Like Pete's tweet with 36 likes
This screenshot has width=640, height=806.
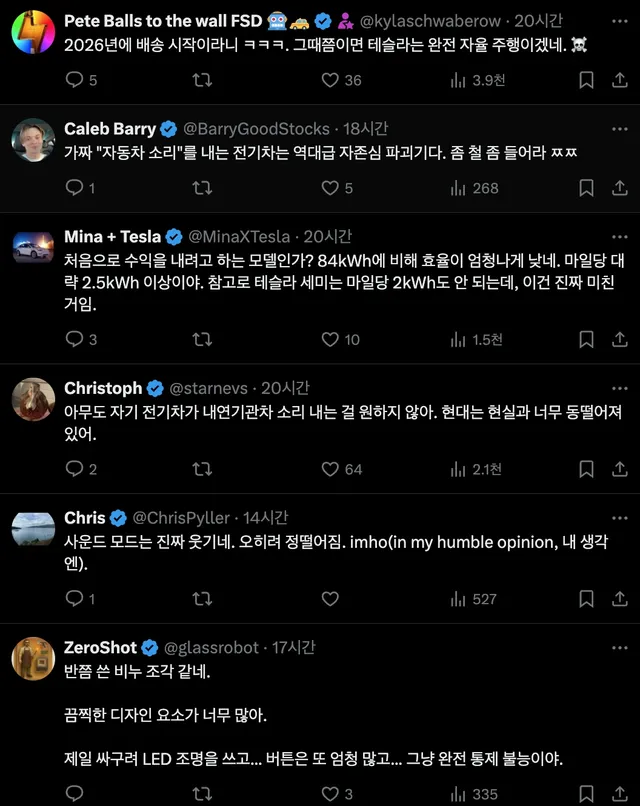(331, 79)
